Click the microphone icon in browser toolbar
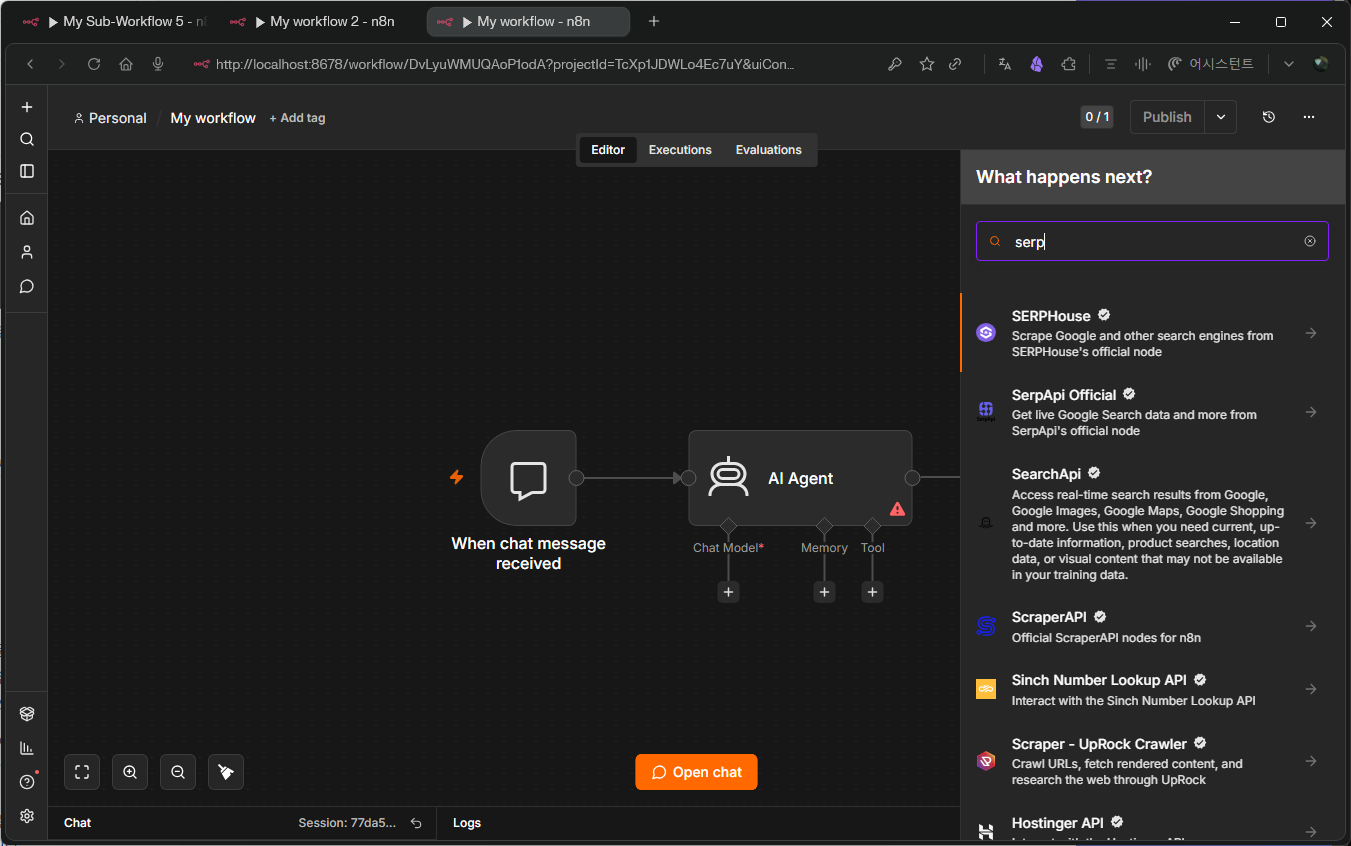Image resolution: width=1351 pixels, height=846 pixels. click(158, 64)
